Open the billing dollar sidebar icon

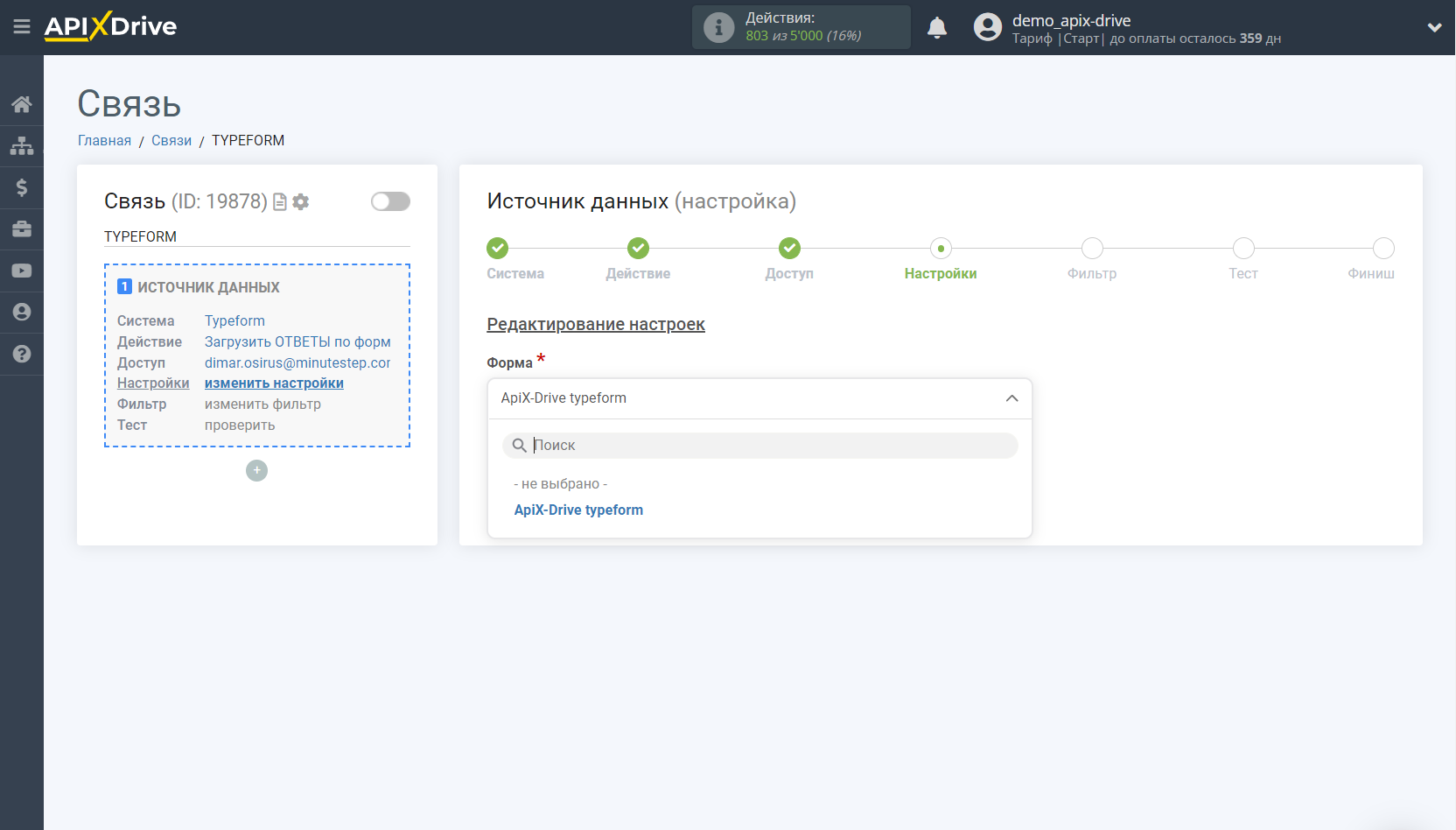[22, 187]
